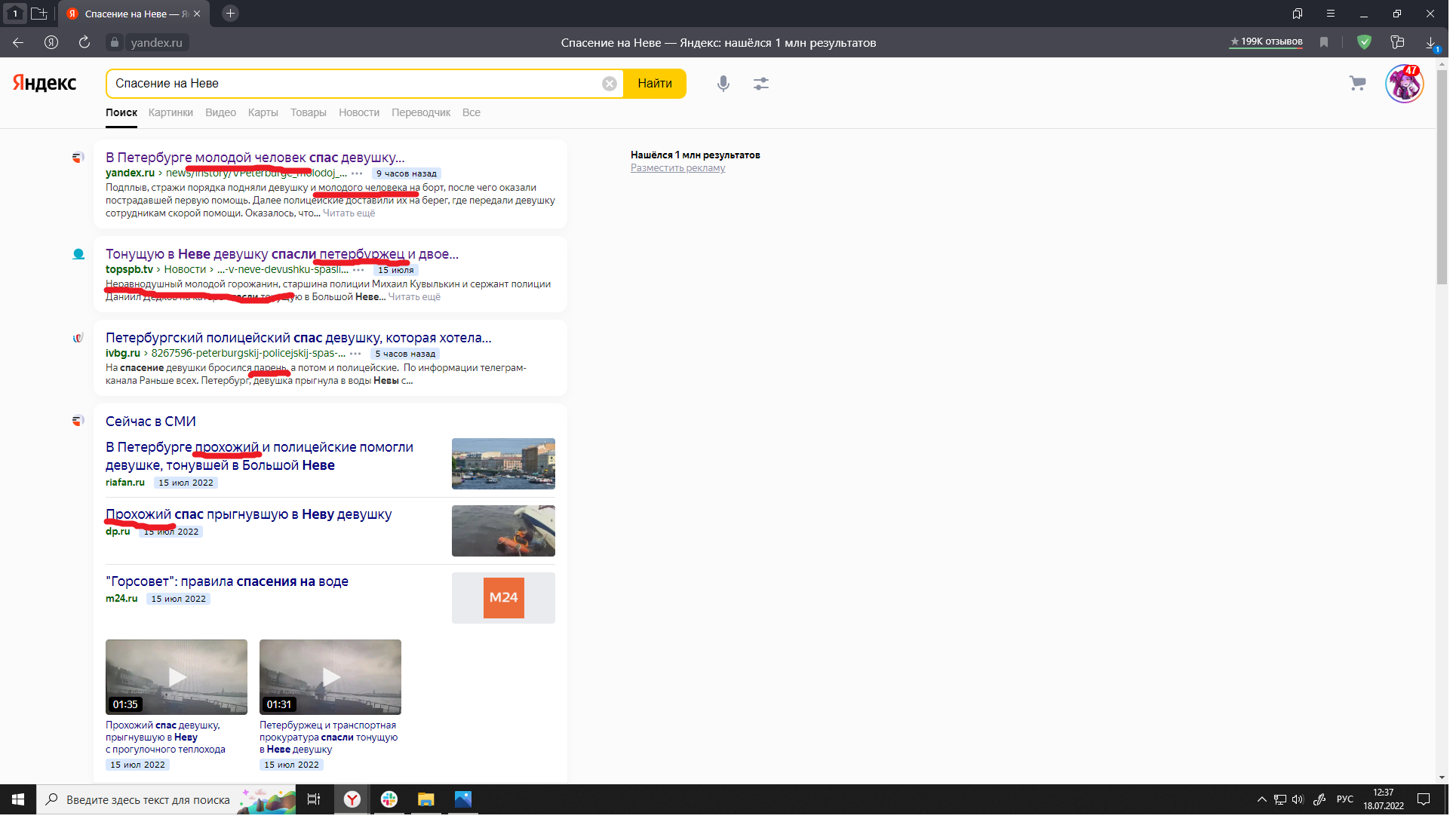
Task: Open result 'Тонущую в Неве девушку спасли'
Action: click(282, 254)
